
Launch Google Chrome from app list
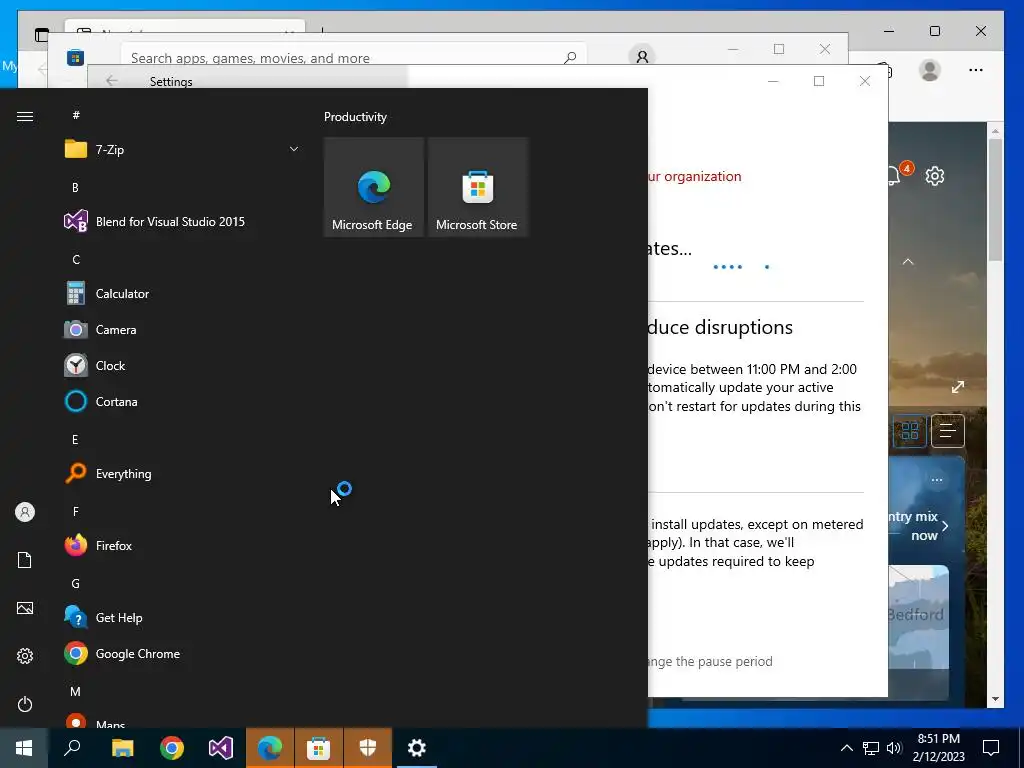click(x=182, y=654)
